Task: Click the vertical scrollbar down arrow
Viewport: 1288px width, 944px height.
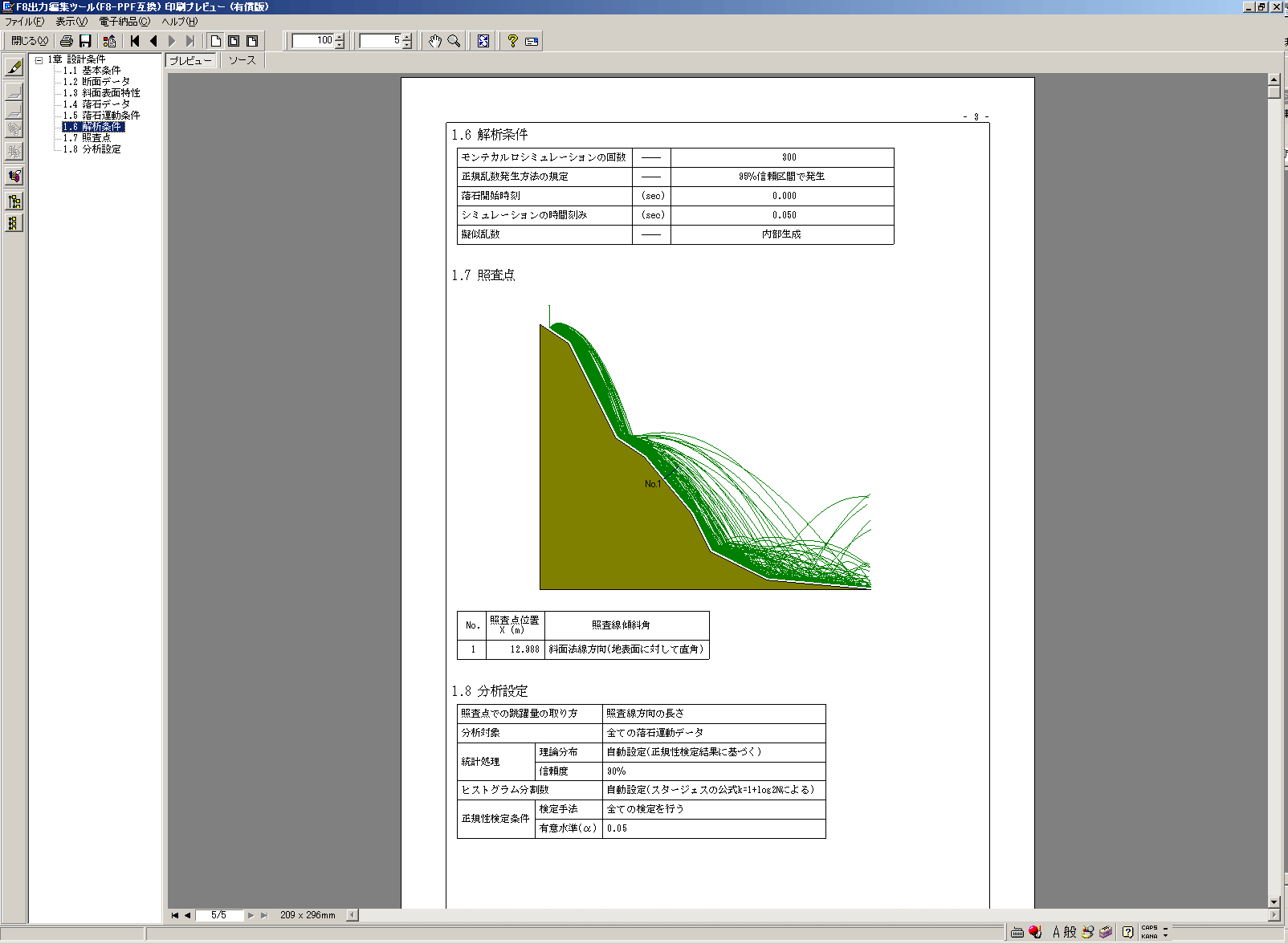Action: (x=1274, y=901)
